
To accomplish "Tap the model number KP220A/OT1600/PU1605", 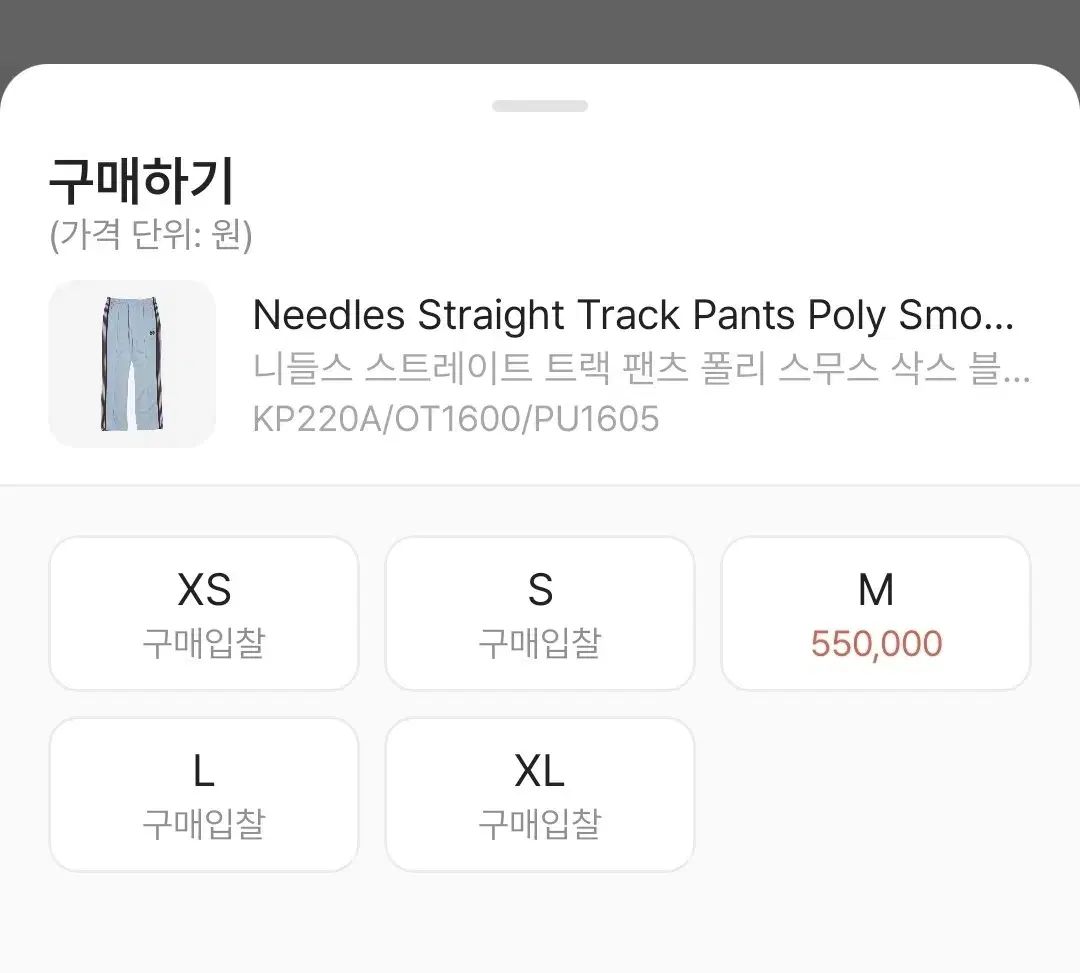I will coord(456,418).
